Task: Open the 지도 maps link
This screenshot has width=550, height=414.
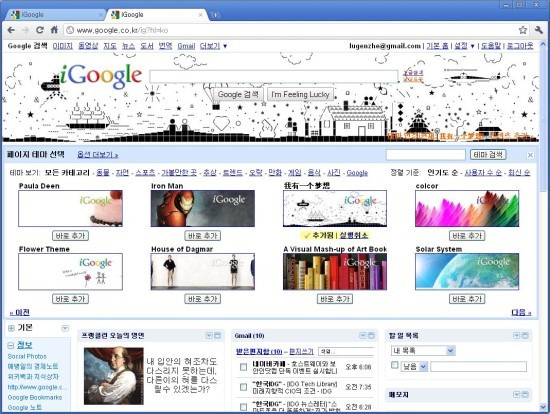Action: pyautogui.click(x=110, y=46)
